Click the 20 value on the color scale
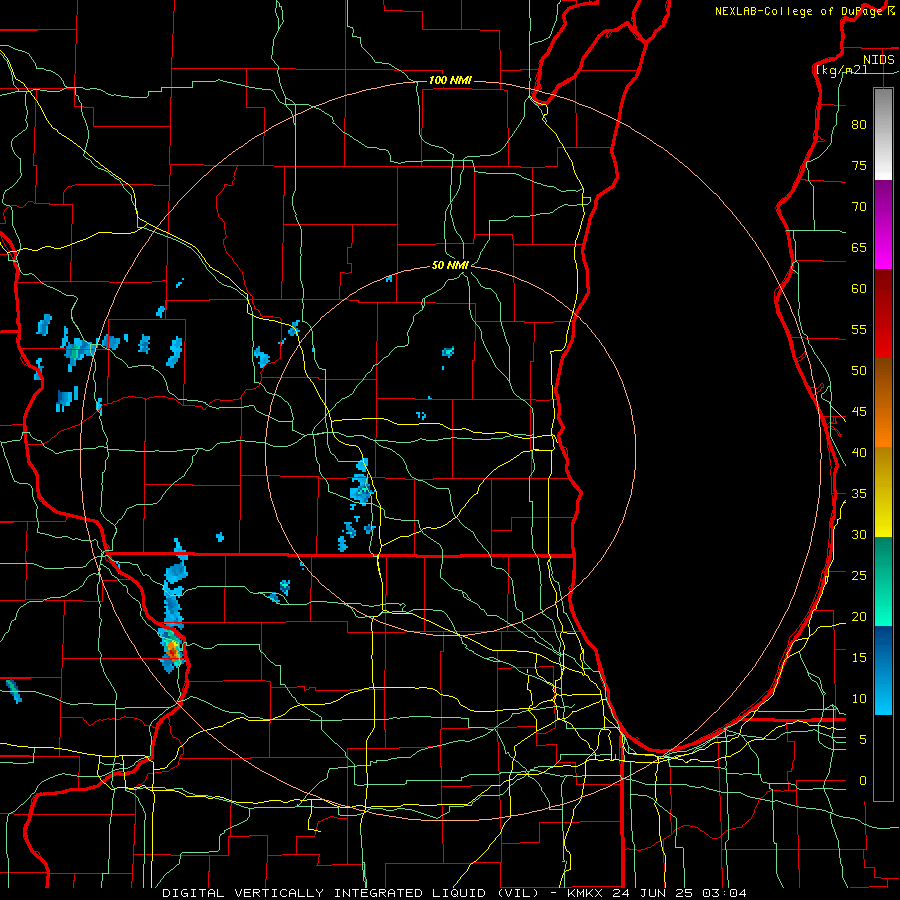The height and width of the screenshot is (900, 900). click(859, 616)
